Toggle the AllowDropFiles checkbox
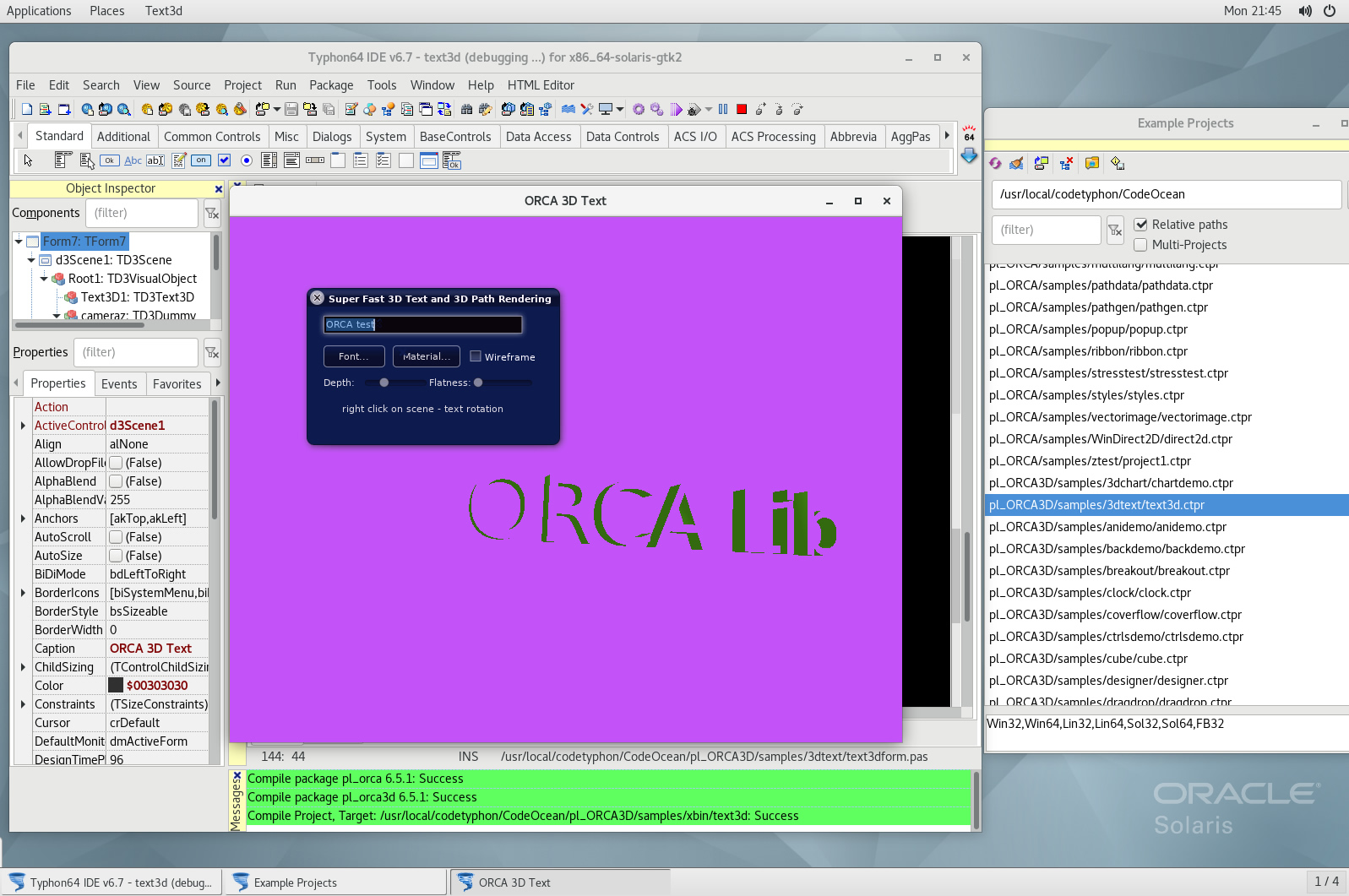1349x896 pixels. point(116,463)
